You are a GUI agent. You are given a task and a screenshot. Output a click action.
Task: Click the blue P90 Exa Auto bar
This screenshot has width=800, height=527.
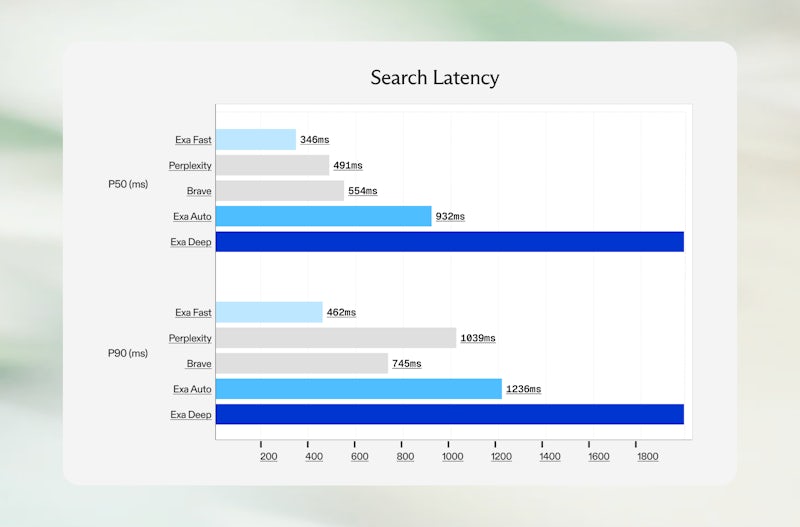tap(358, 389)
